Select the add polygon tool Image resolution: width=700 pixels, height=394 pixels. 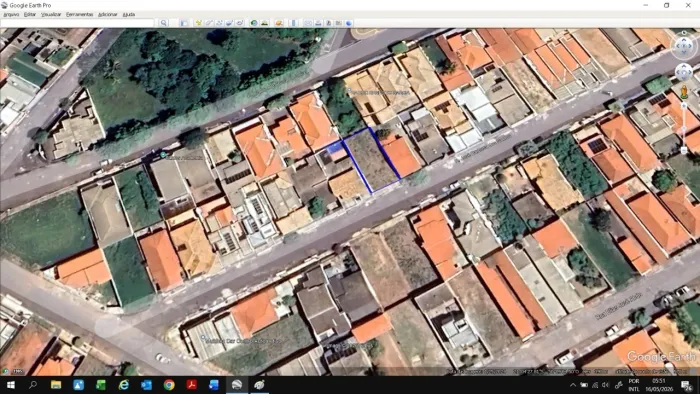pyautogui.click(x=209, y=23)
